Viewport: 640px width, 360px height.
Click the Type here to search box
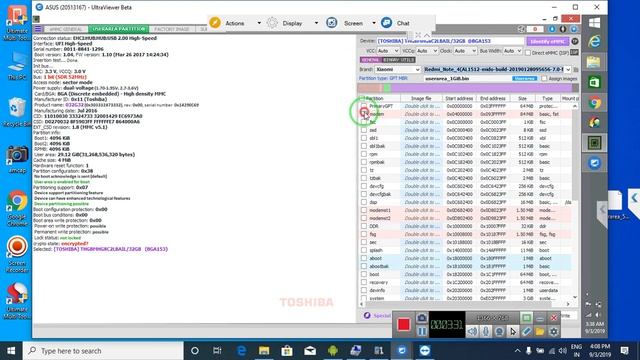click(x=103, y=351)
